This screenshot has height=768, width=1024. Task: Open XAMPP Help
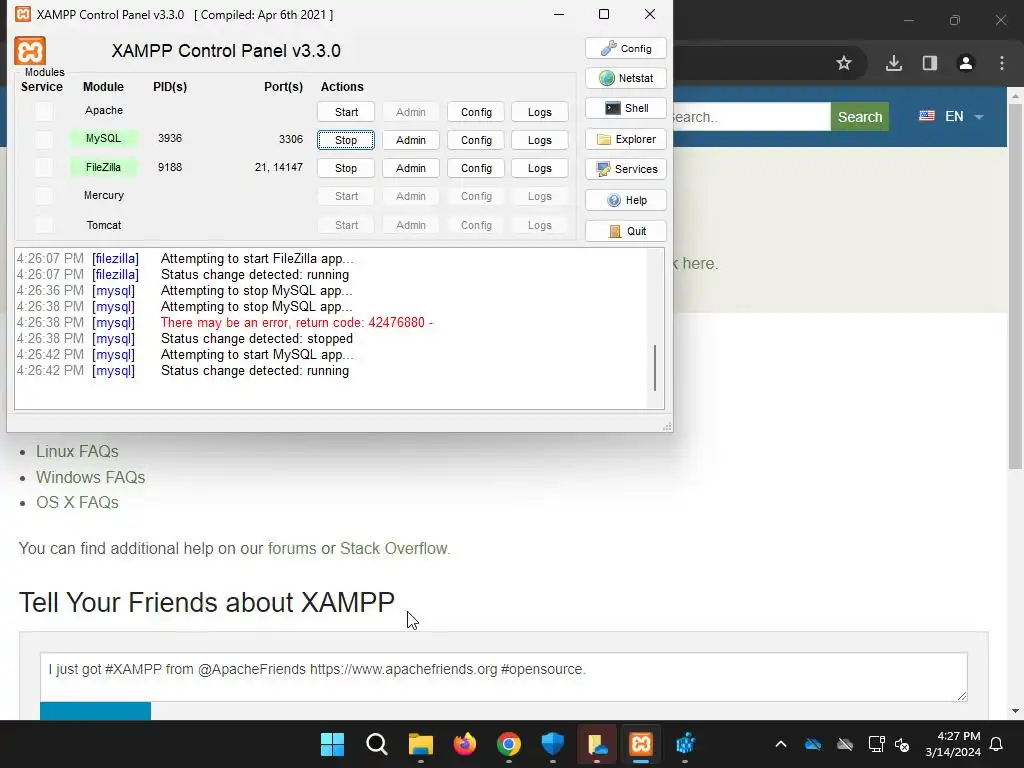pyautogui.click(x=626, y=200)
